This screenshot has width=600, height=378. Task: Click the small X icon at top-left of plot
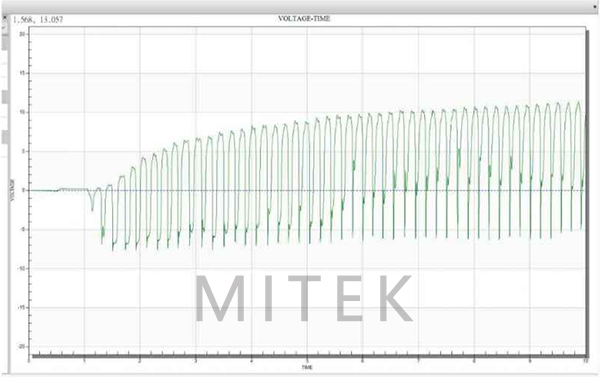pyautogui.click(x=5, y=17)
